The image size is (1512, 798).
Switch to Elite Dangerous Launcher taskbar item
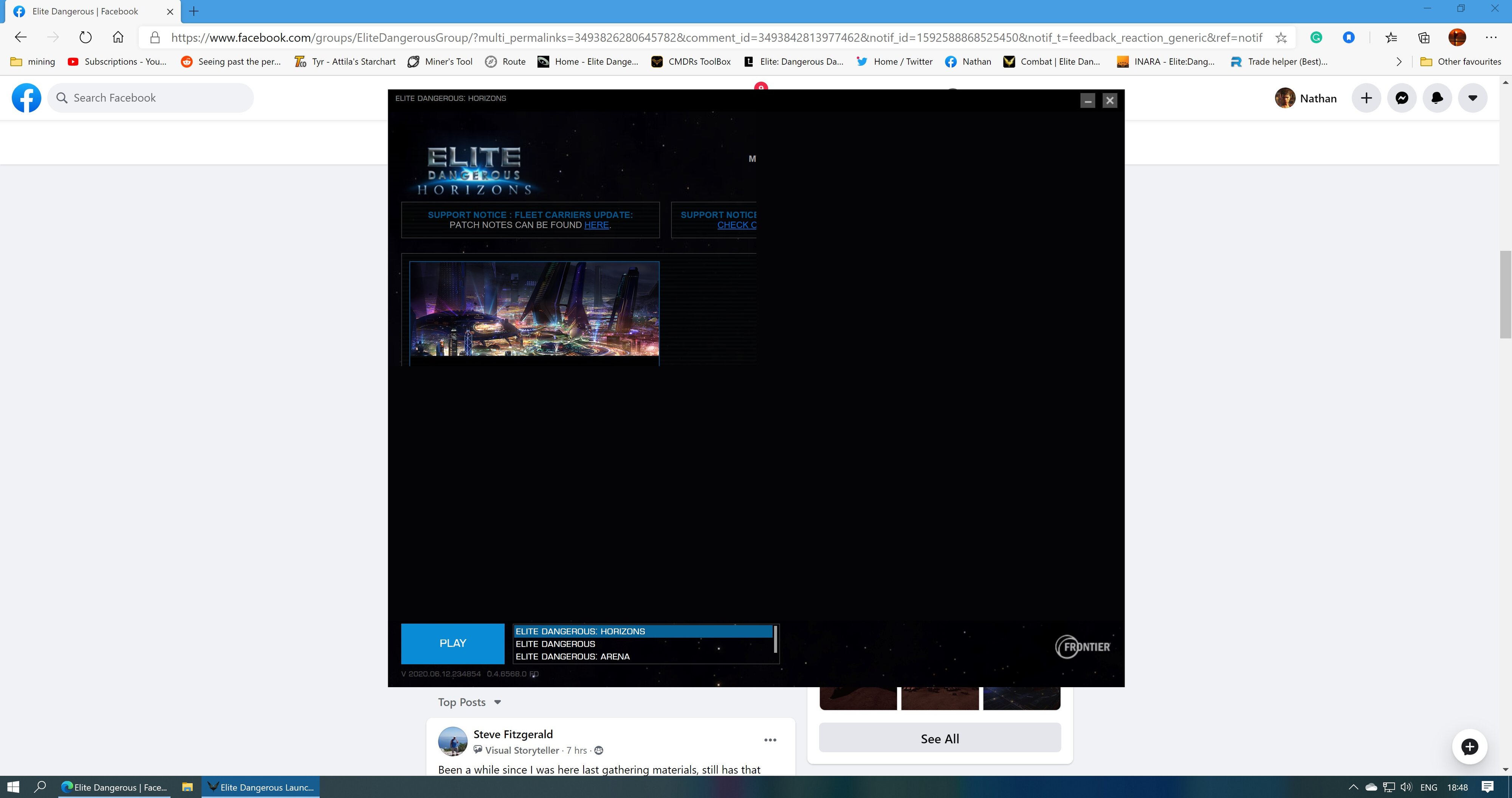point(261,787)
